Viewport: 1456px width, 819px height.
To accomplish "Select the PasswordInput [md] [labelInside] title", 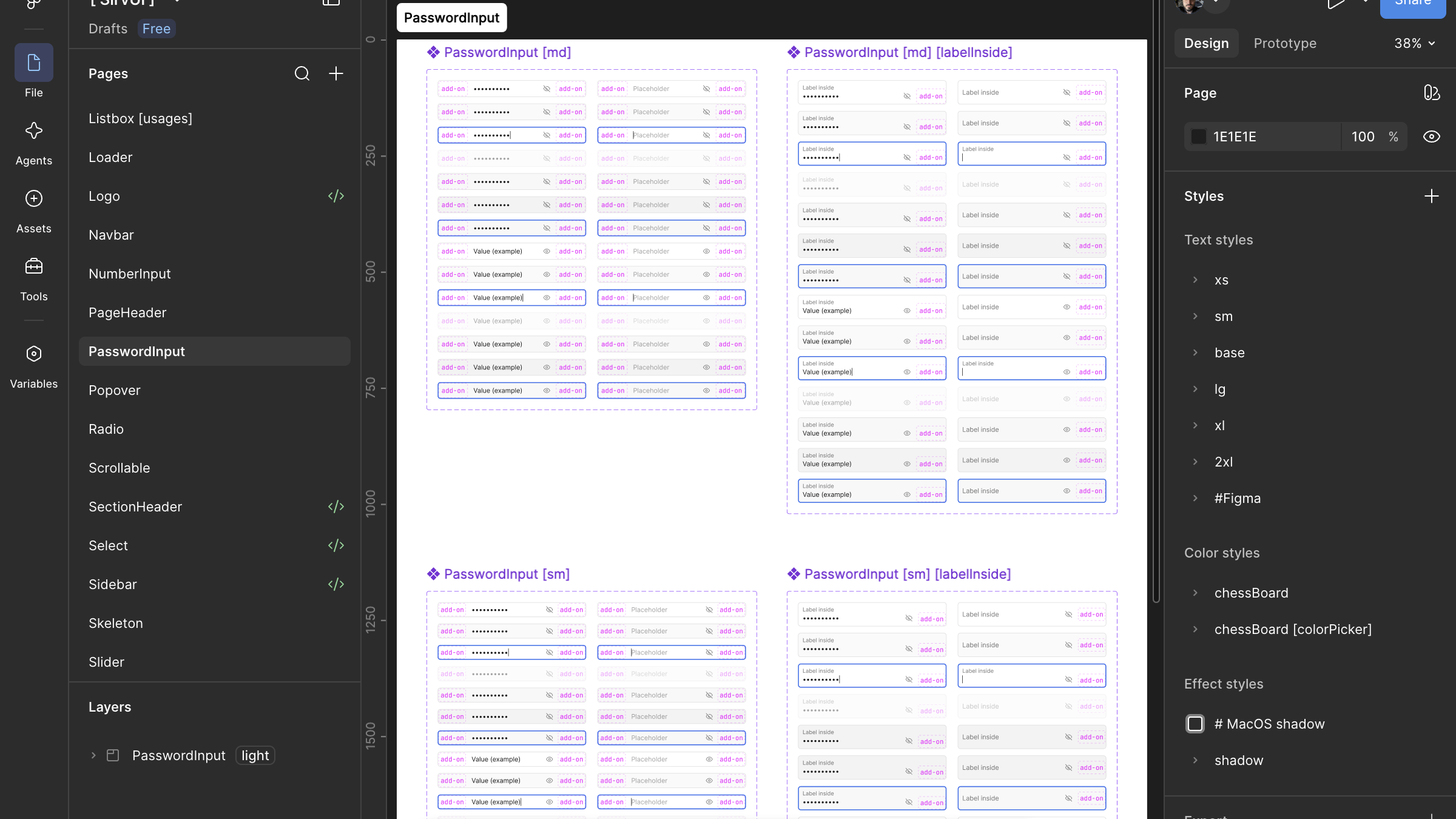I will click(x=908, y=52).
